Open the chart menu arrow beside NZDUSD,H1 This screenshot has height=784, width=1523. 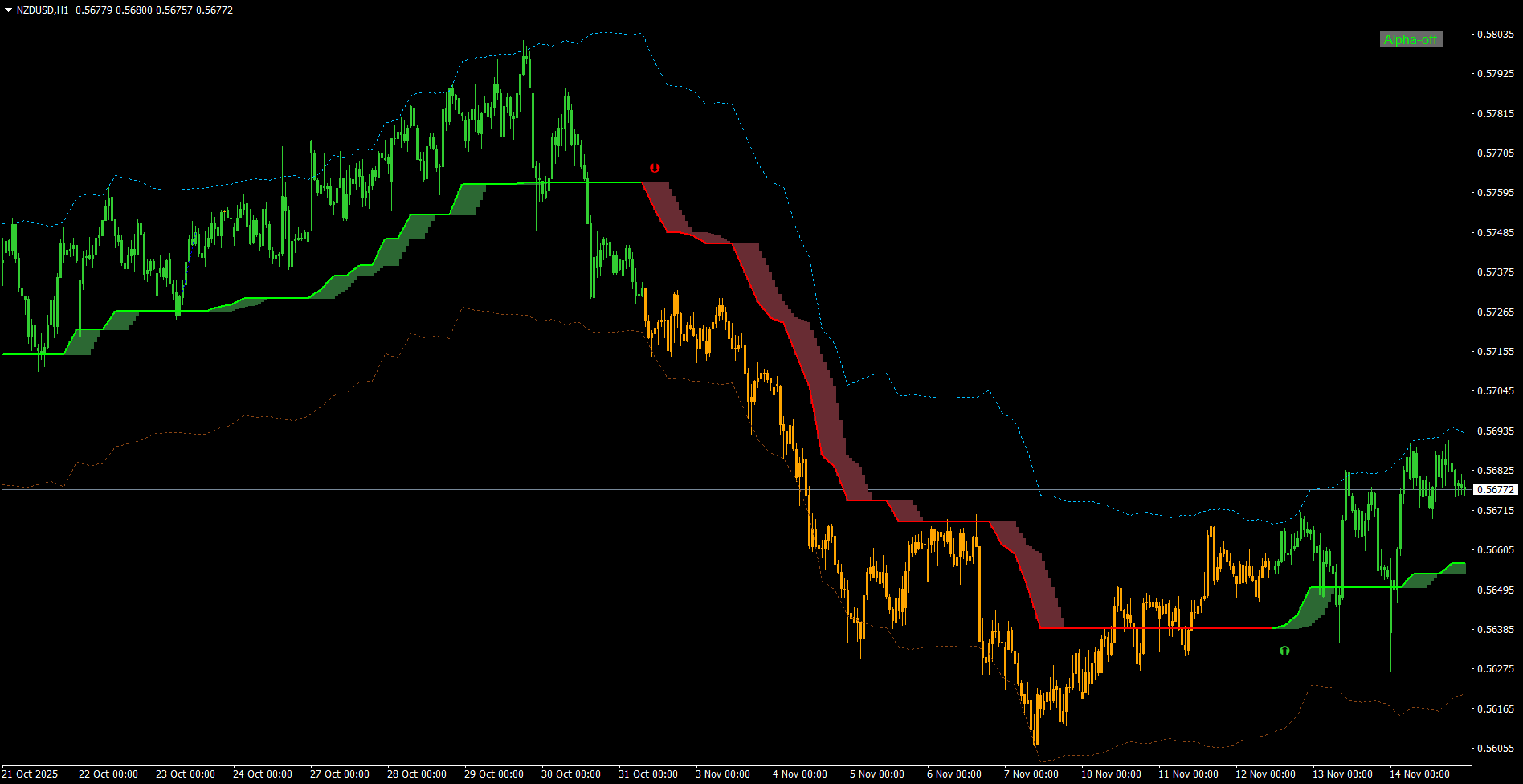coord(8,10)
